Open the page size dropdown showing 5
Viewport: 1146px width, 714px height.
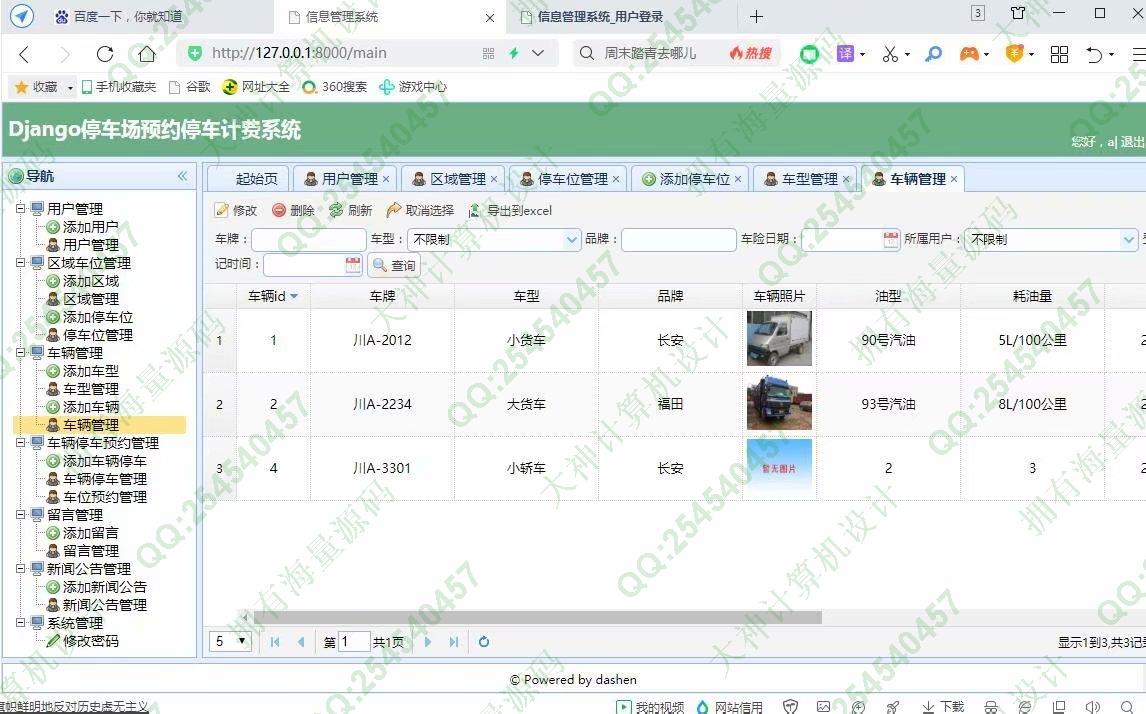tap(230, 642)
